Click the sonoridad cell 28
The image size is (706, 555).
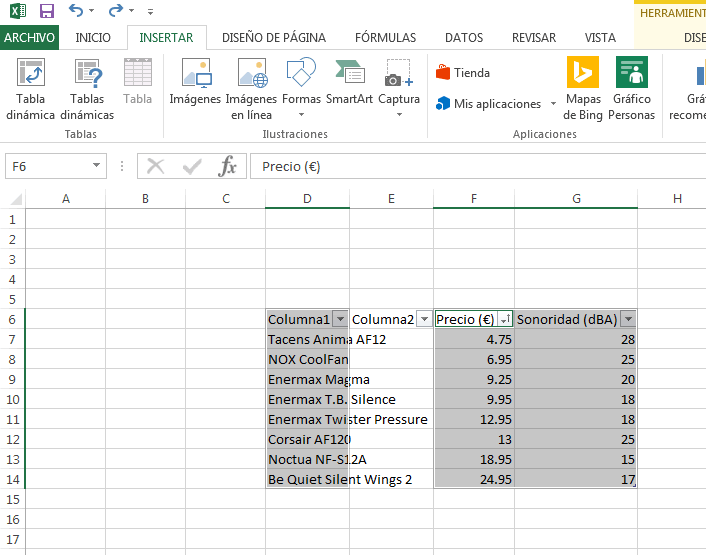(576, 339)
